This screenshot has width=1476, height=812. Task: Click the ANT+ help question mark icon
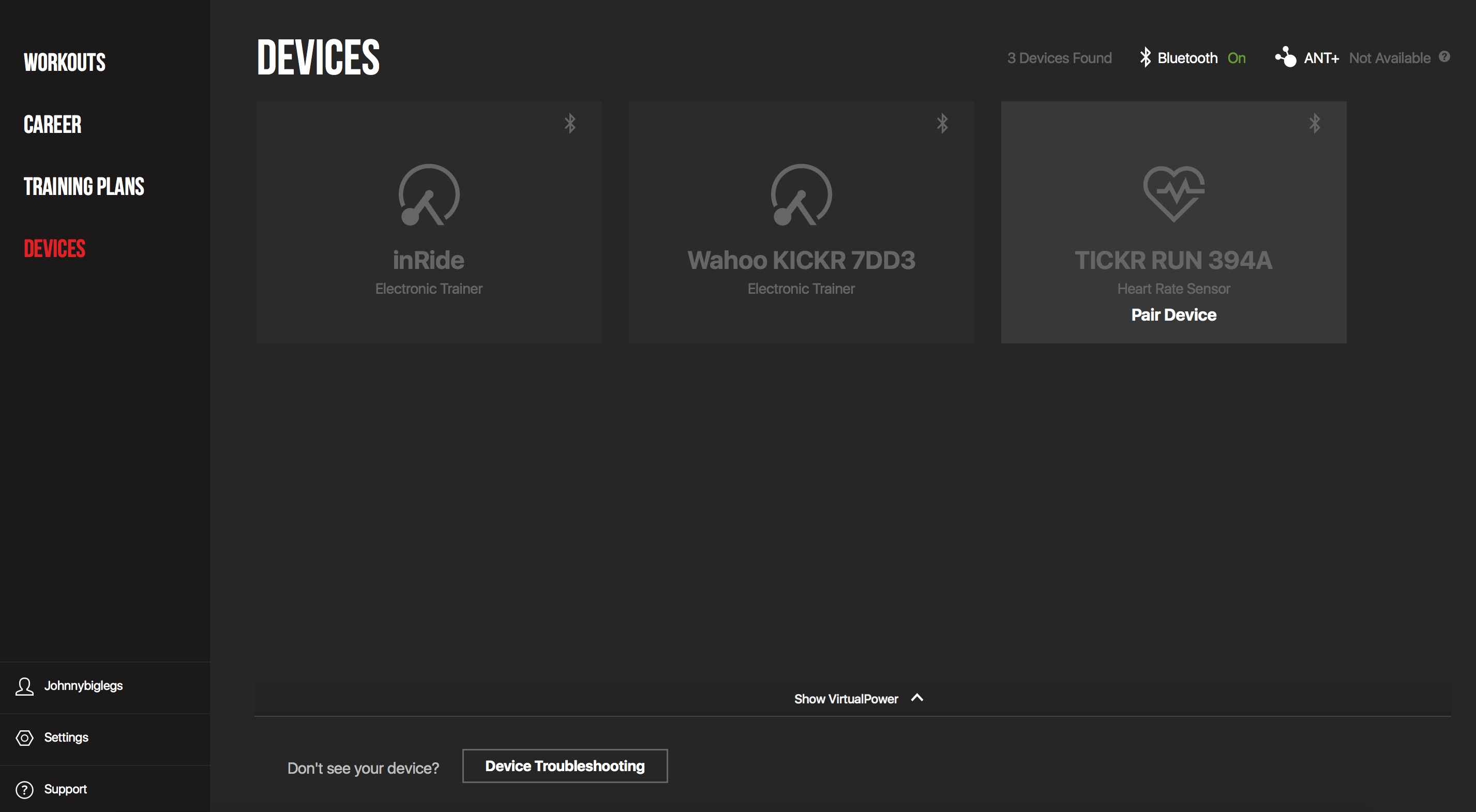click(1444, 57)
